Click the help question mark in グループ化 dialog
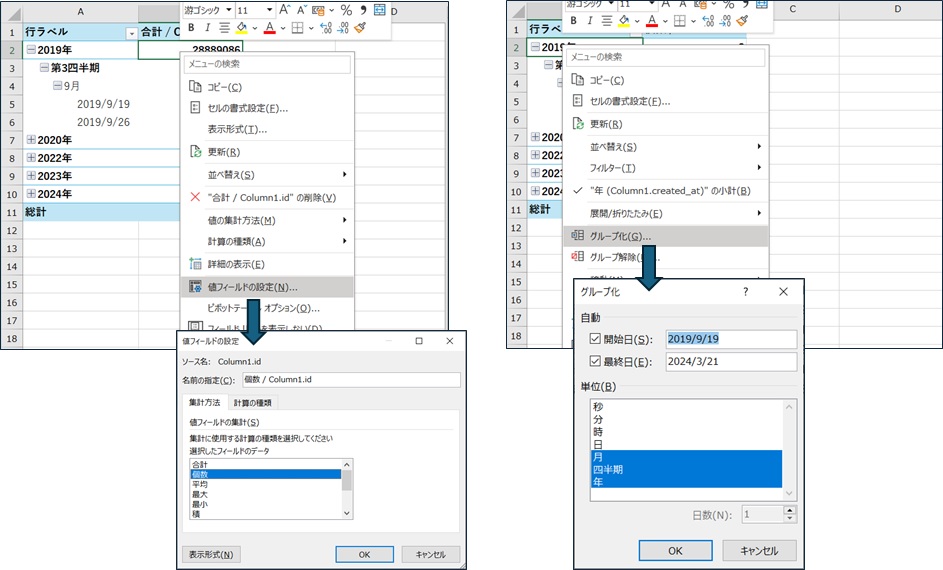This screenshot has width=943, height=570. coord(745,291)
